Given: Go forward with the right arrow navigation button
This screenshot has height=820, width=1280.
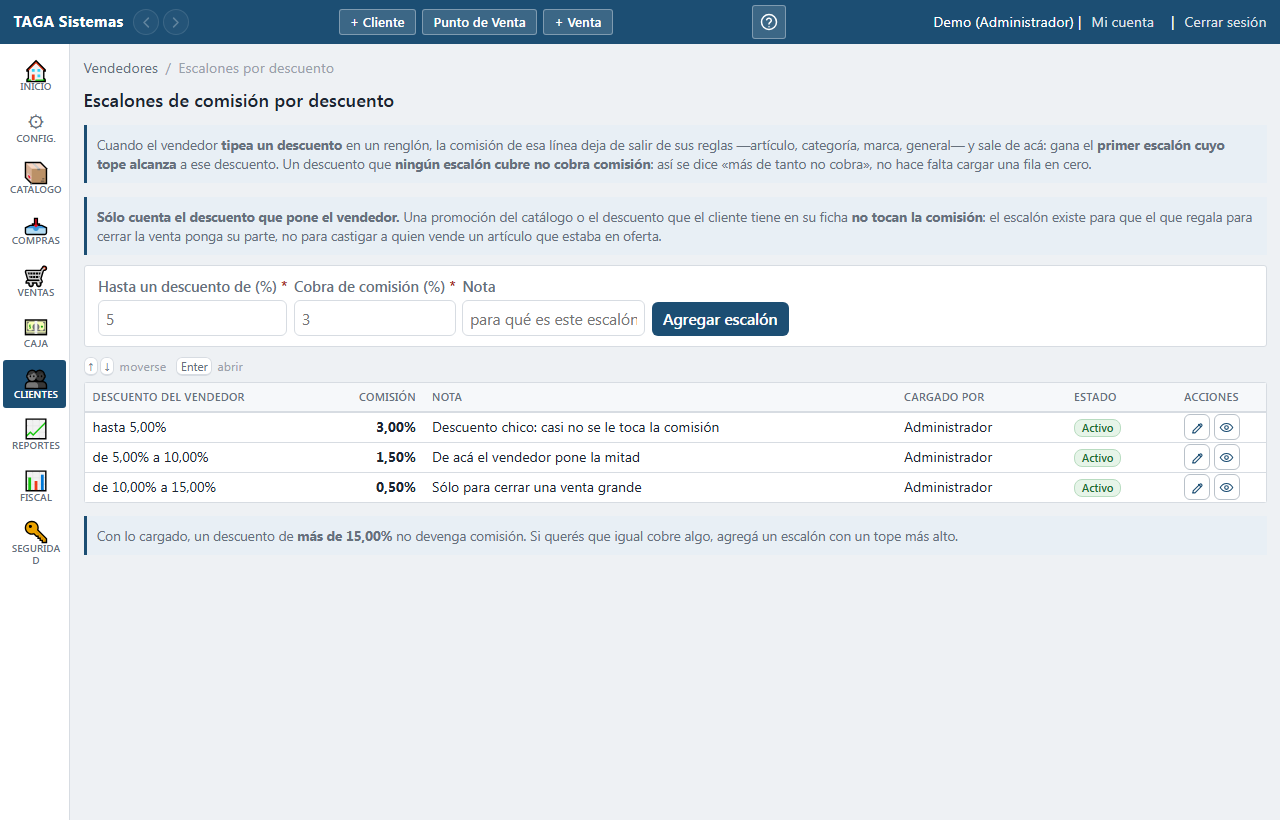Looking at the screenshot, I should point(176,22).
